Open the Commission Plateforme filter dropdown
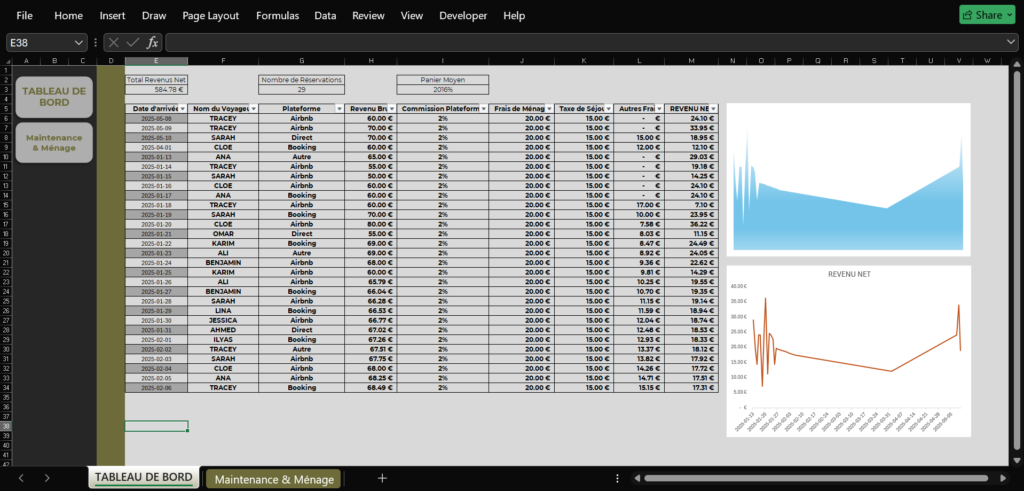1024x491 pixels. click(x=483, y=108)
